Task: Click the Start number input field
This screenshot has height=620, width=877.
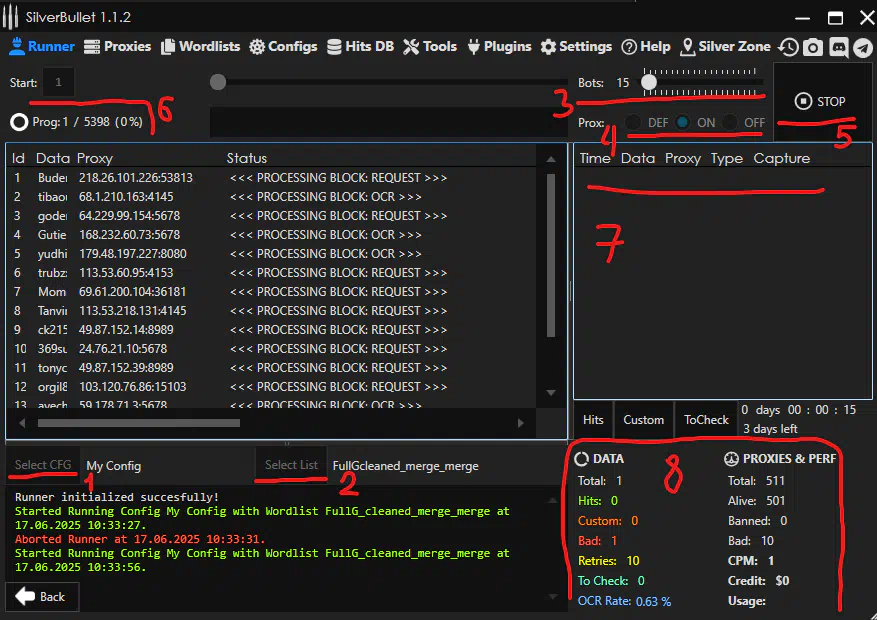Action: (x=58, y=83)
